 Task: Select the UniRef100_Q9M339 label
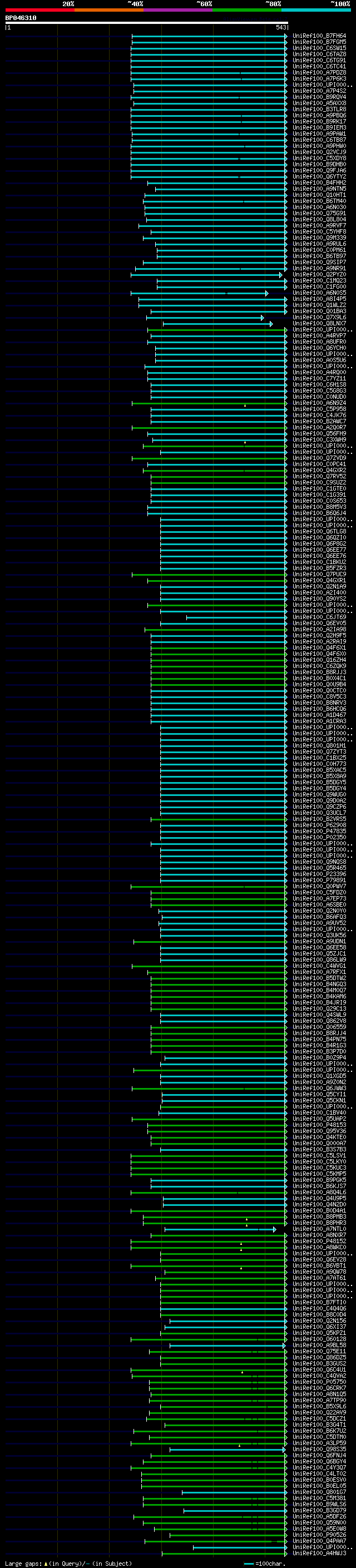click(x=319, y=238)
